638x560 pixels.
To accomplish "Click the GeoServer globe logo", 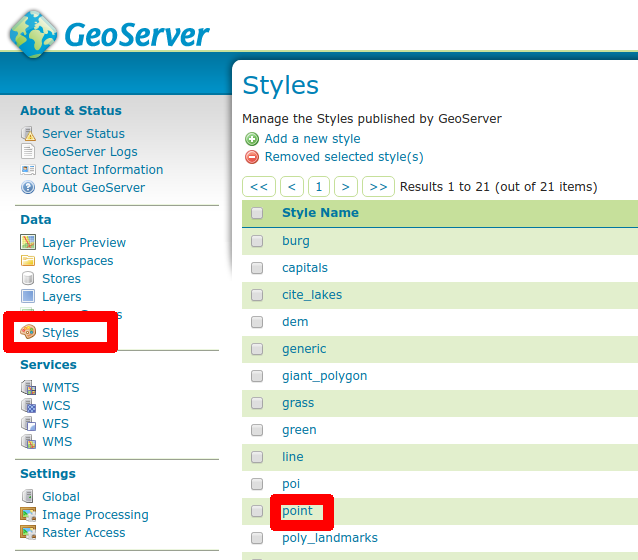I will point(33,34).
